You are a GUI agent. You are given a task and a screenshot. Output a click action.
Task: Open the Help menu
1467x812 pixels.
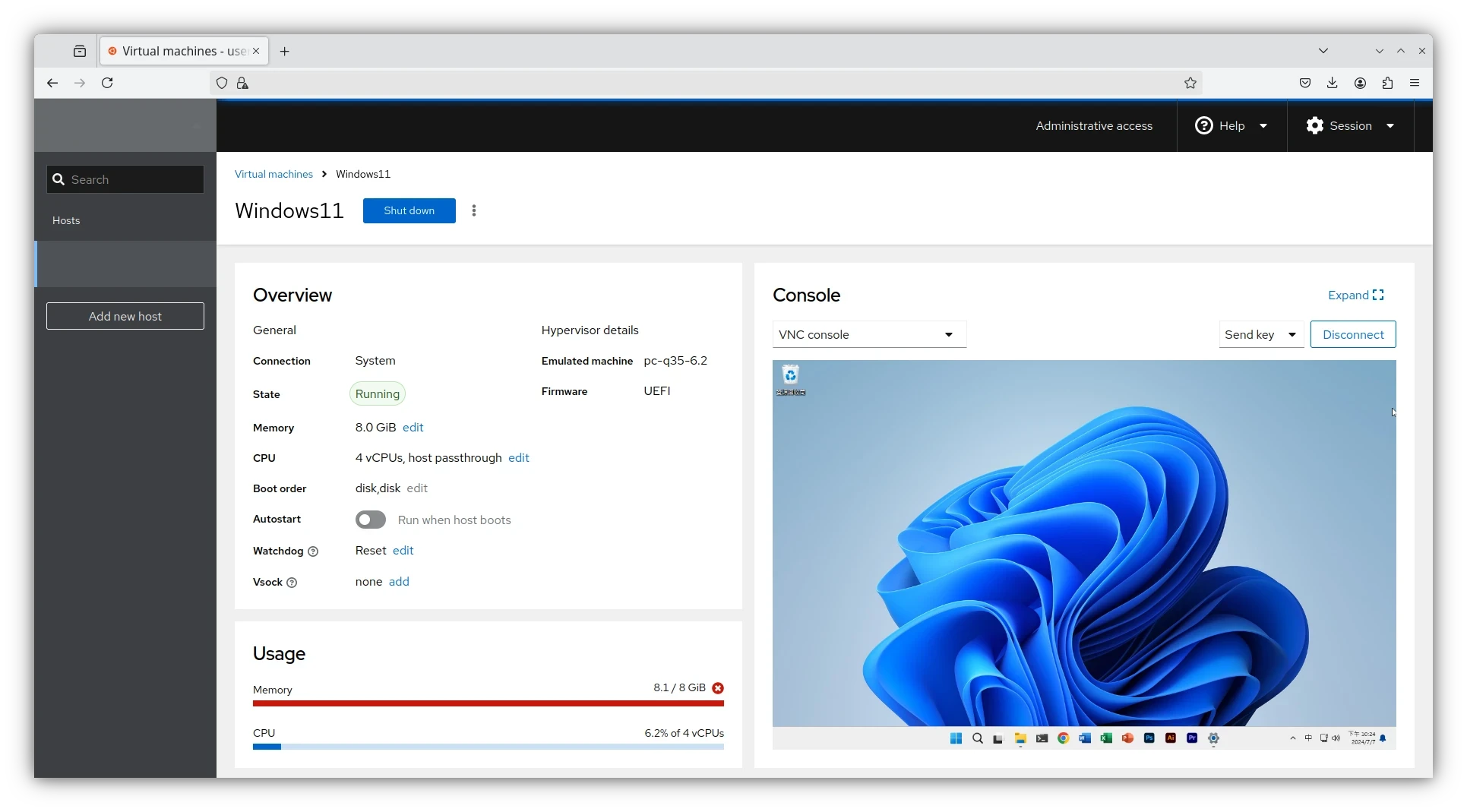pos(1231,126)
